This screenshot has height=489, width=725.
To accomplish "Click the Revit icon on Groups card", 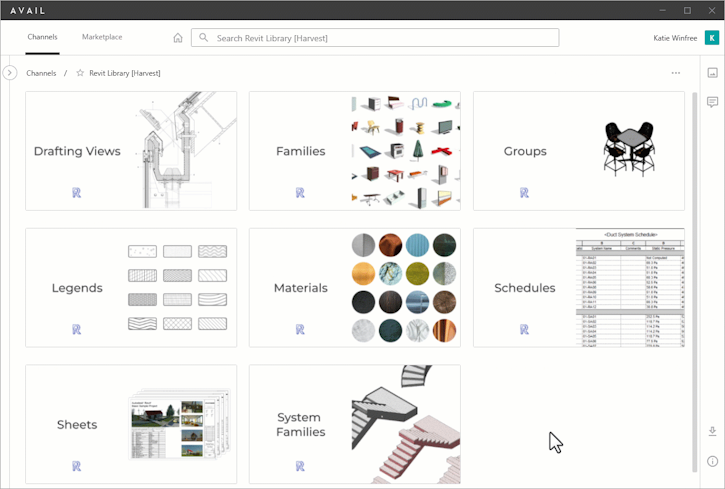I will point(524,193).
